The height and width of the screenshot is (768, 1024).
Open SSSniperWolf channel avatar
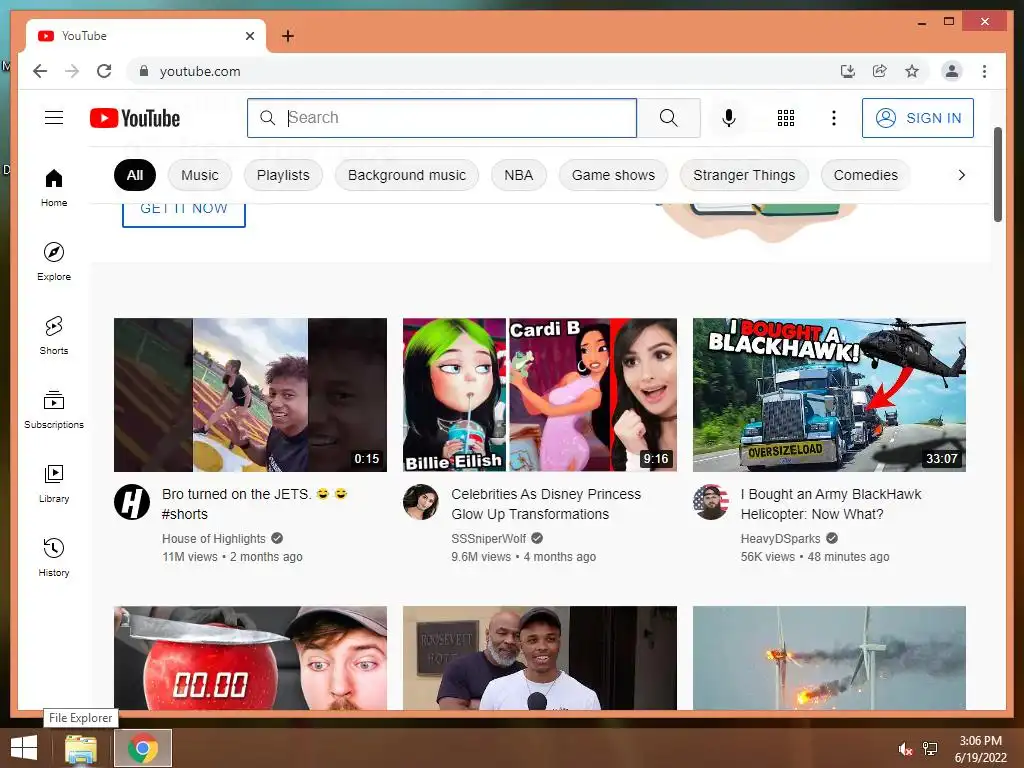tap(421, 502)
